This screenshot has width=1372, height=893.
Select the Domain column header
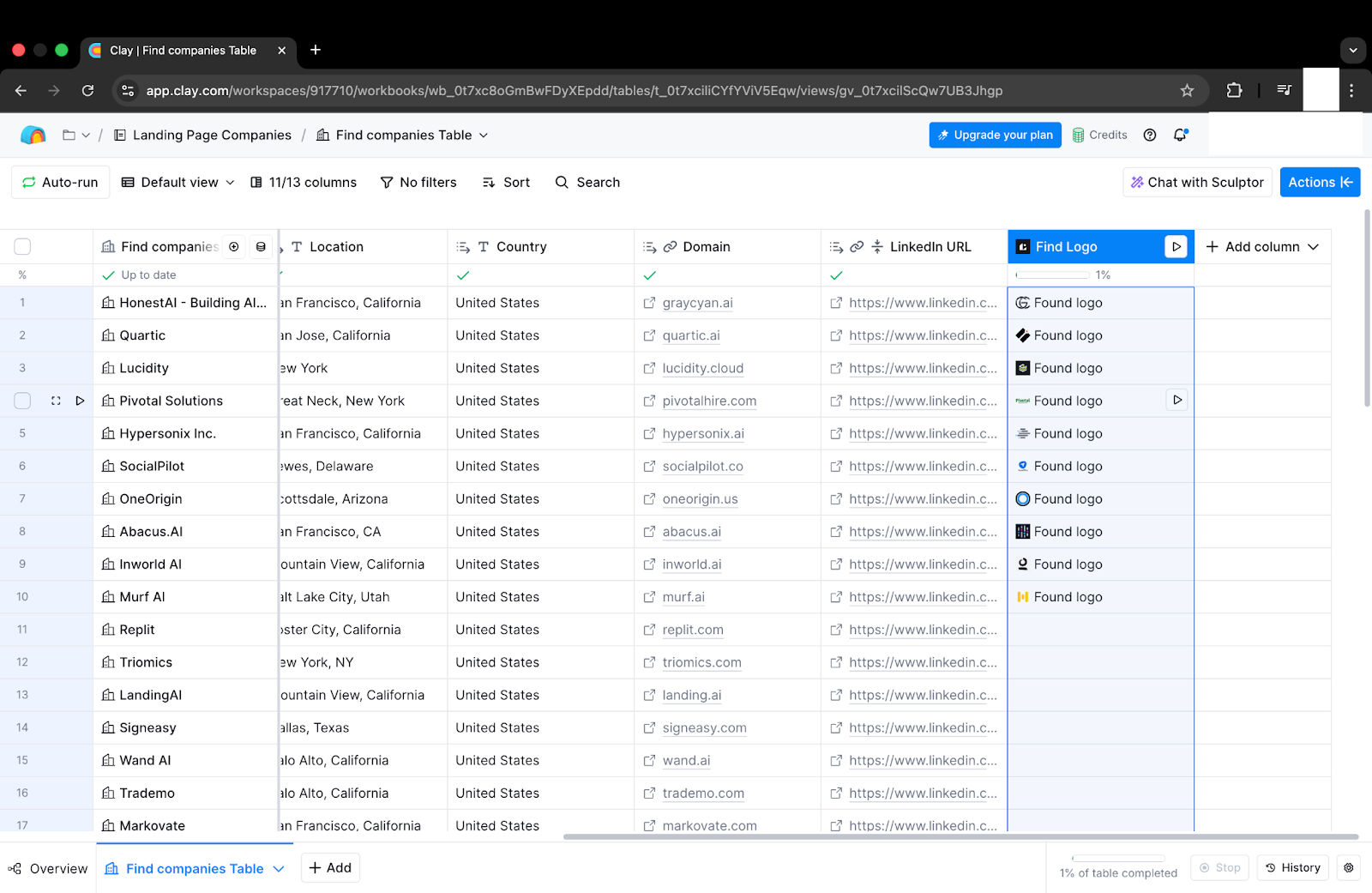(727, 246)
